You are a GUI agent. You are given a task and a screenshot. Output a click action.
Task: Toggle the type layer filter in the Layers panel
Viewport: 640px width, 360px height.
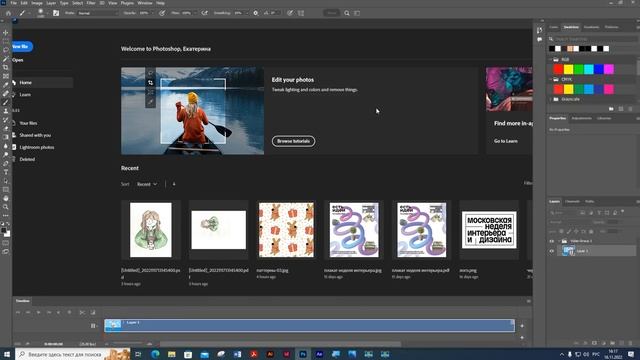[x=599, y=213]
